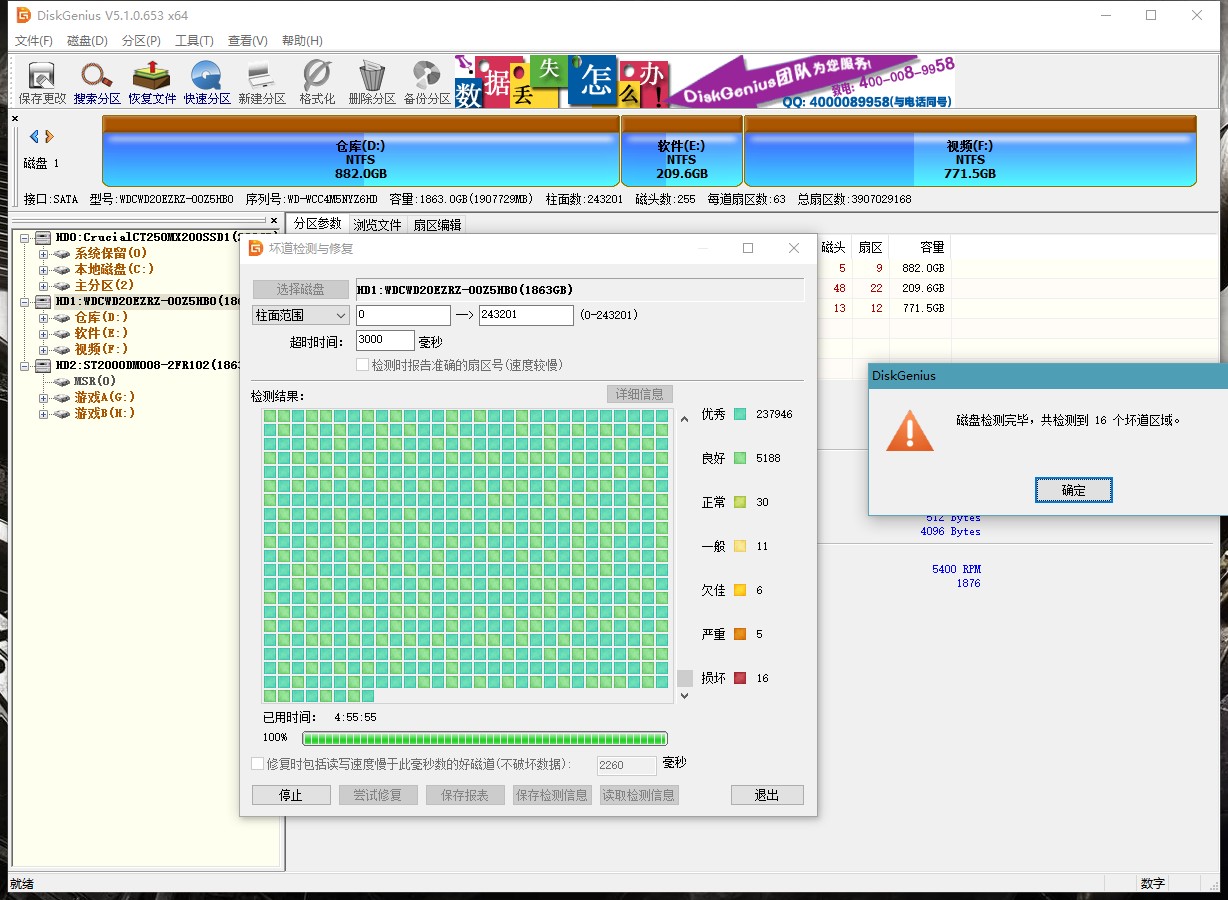Click the 搜索分区 magnifier icon
Image resolution: width=1228 pixels, height=900 pixels.
coord(97,83)
